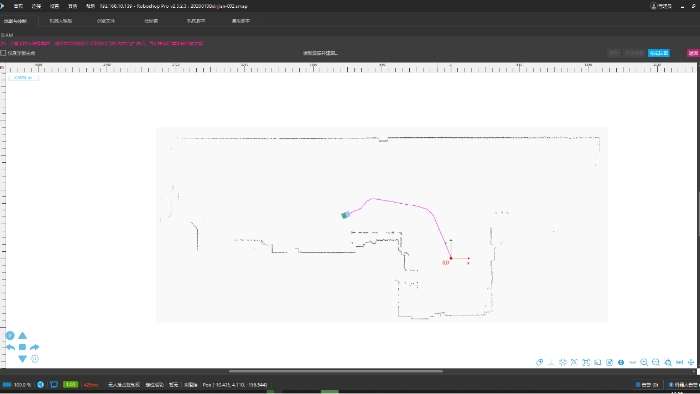Click the magenta button at far right

click(693, 53)
